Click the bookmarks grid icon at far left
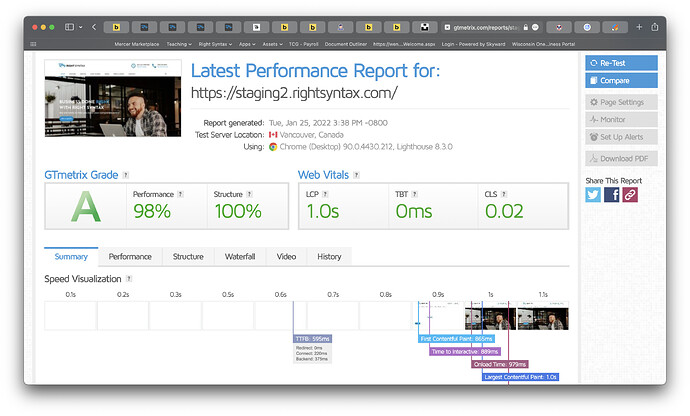 [x=33, y=44]
